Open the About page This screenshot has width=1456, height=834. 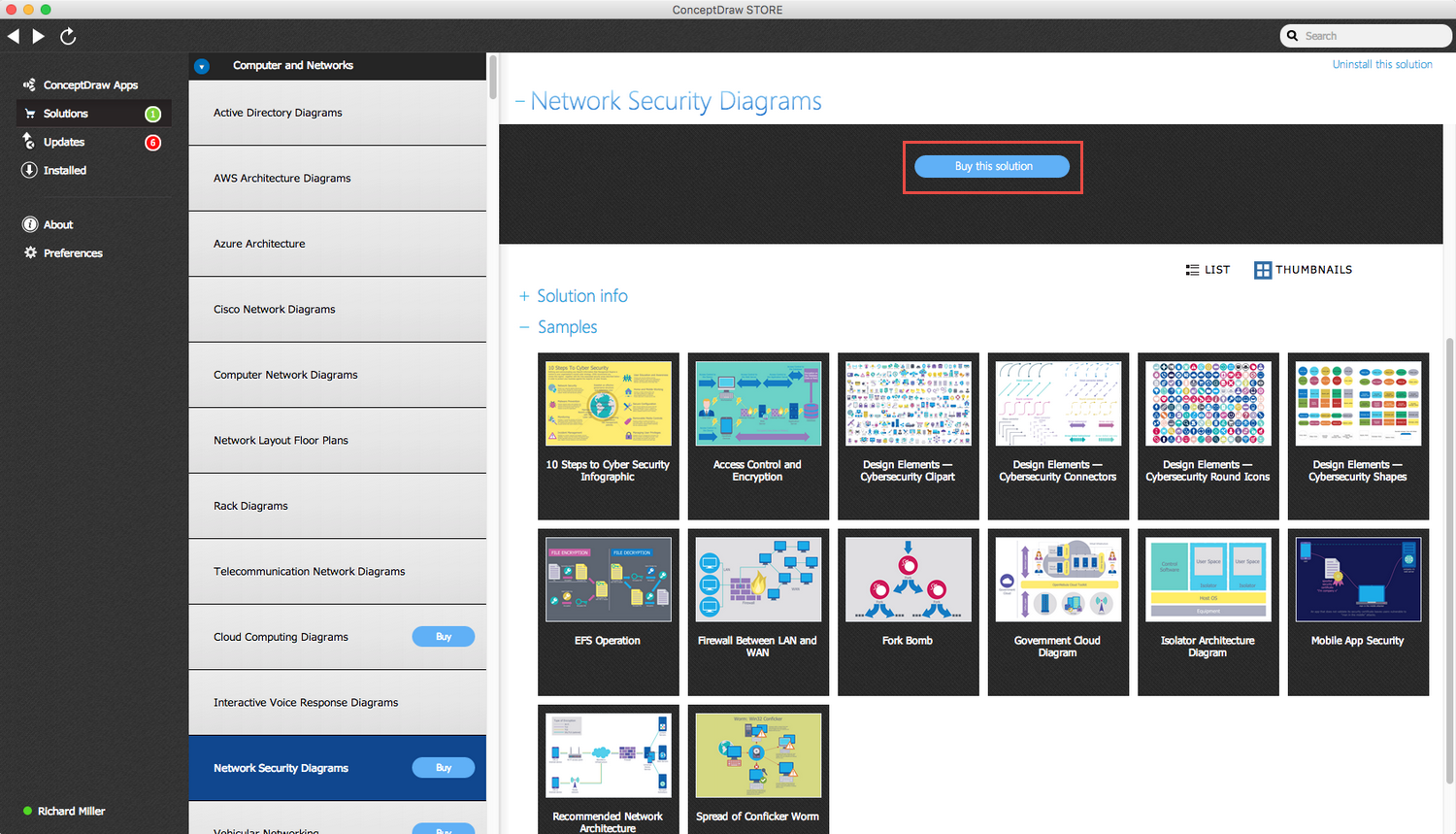pos(58,224)
